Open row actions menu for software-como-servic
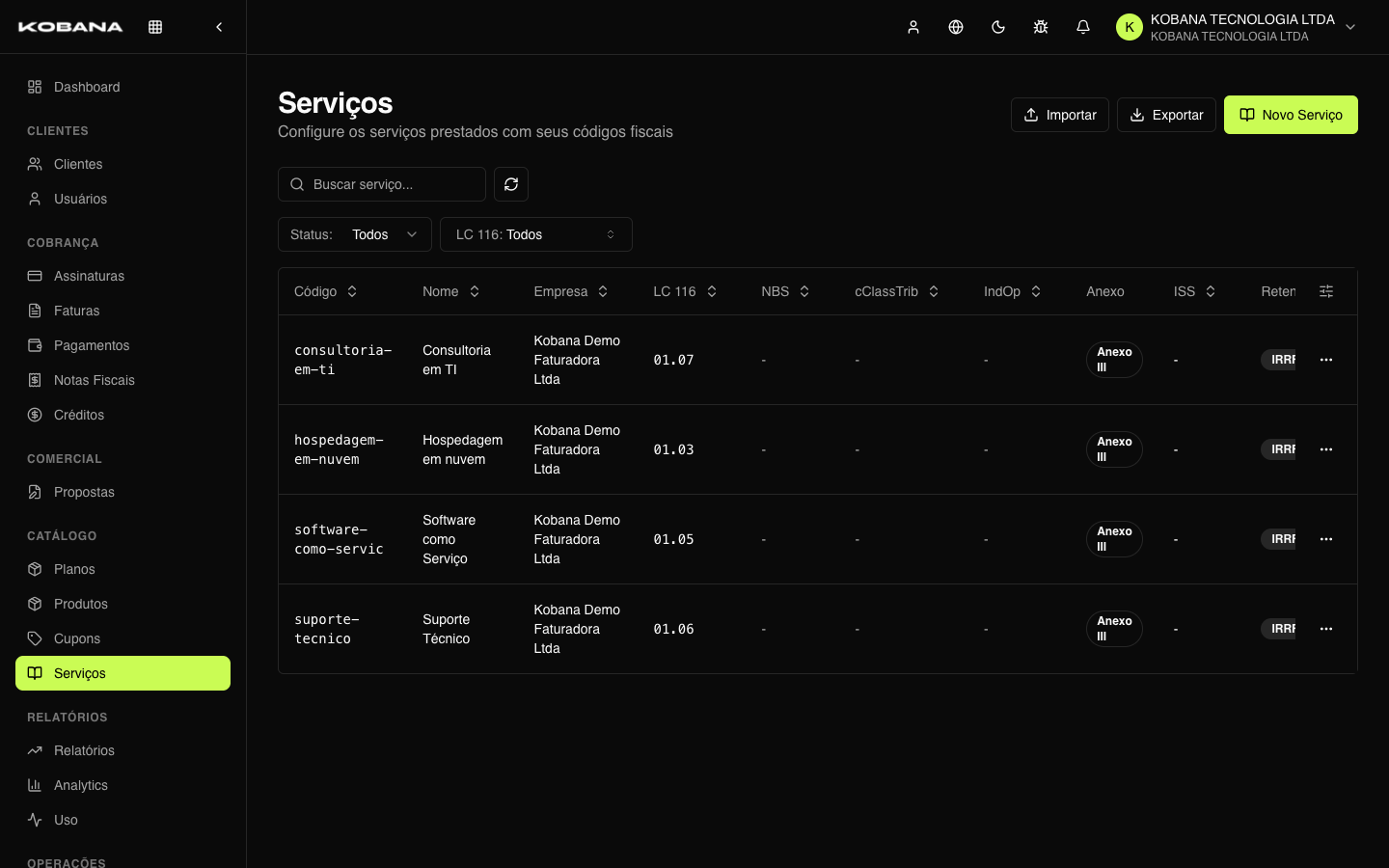This screenshot has width=1389, height=868. 1326,539
